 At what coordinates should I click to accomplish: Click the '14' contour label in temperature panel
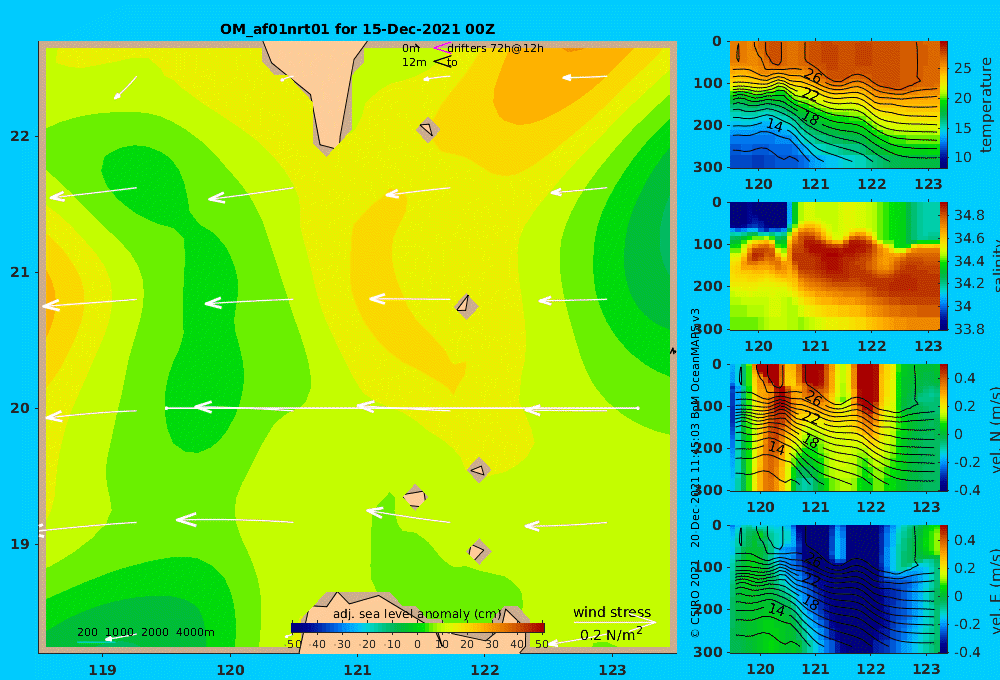point(774,125)
